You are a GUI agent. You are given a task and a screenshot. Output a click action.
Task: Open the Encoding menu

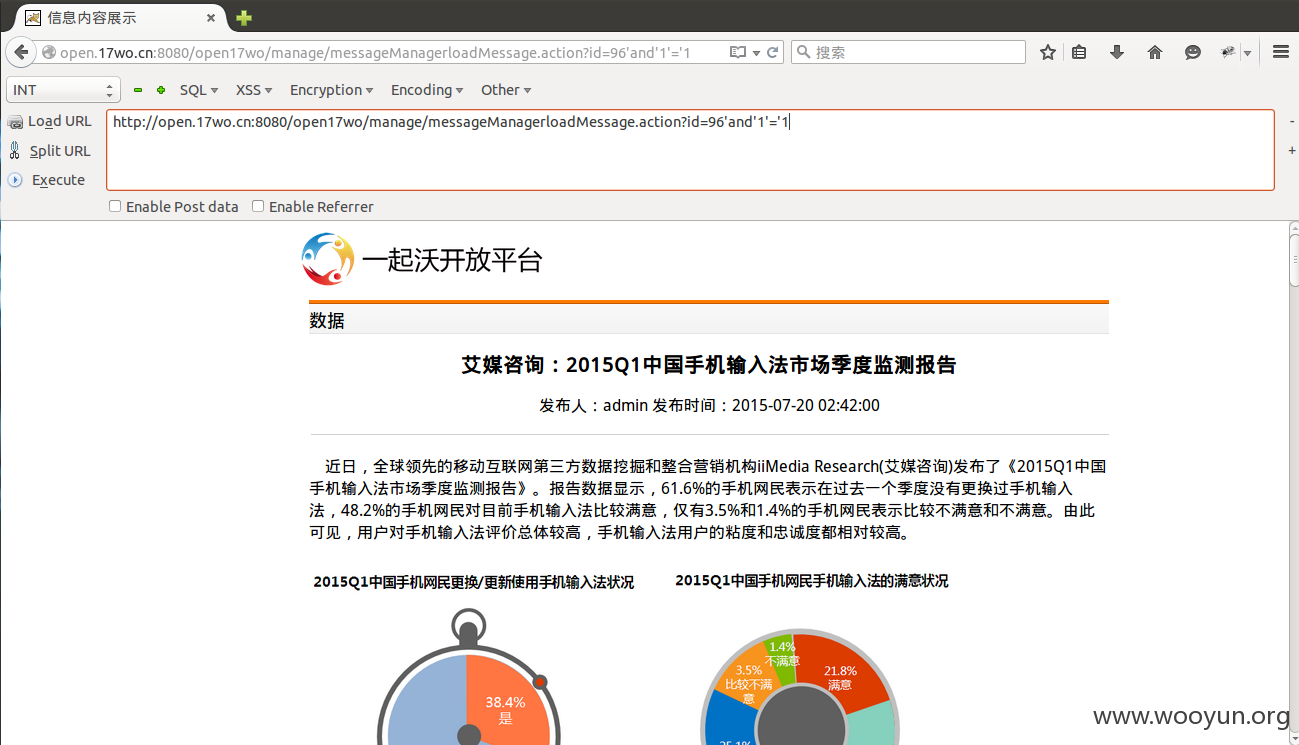pos(427,90)
